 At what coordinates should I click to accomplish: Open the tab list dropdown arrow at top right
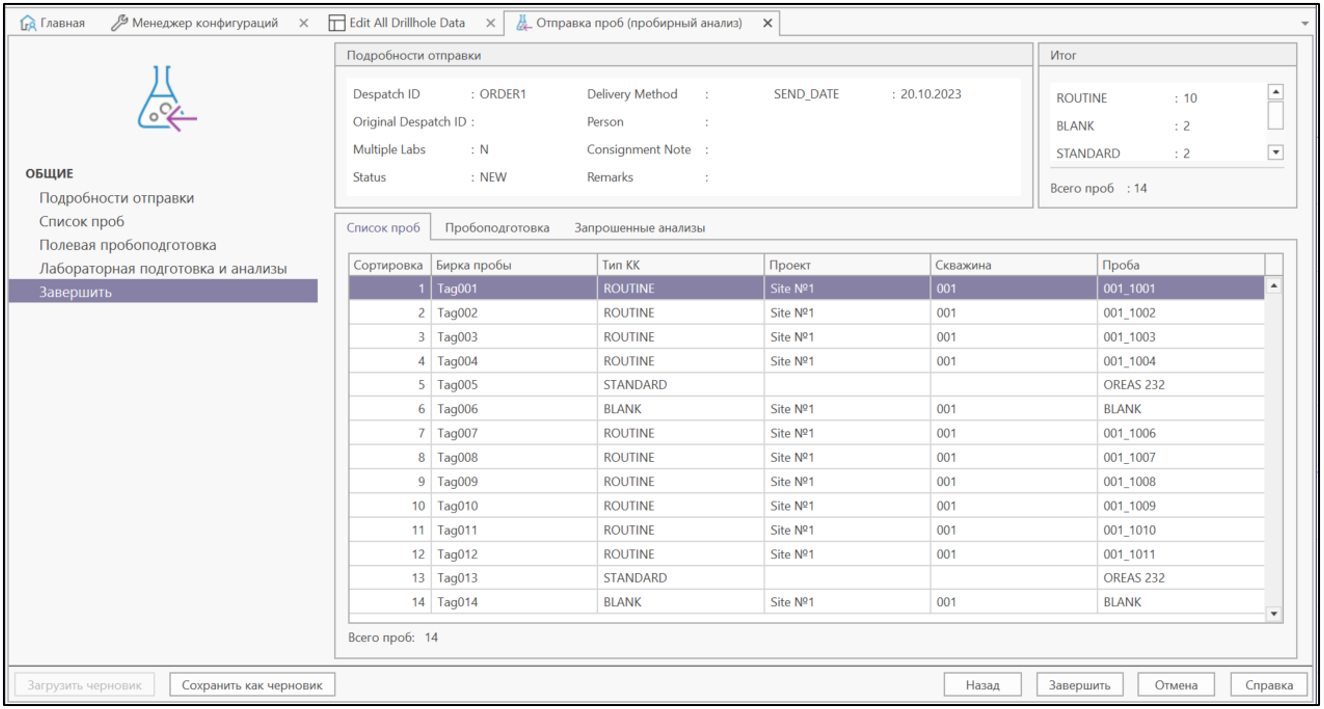(x=1304, y=23)
